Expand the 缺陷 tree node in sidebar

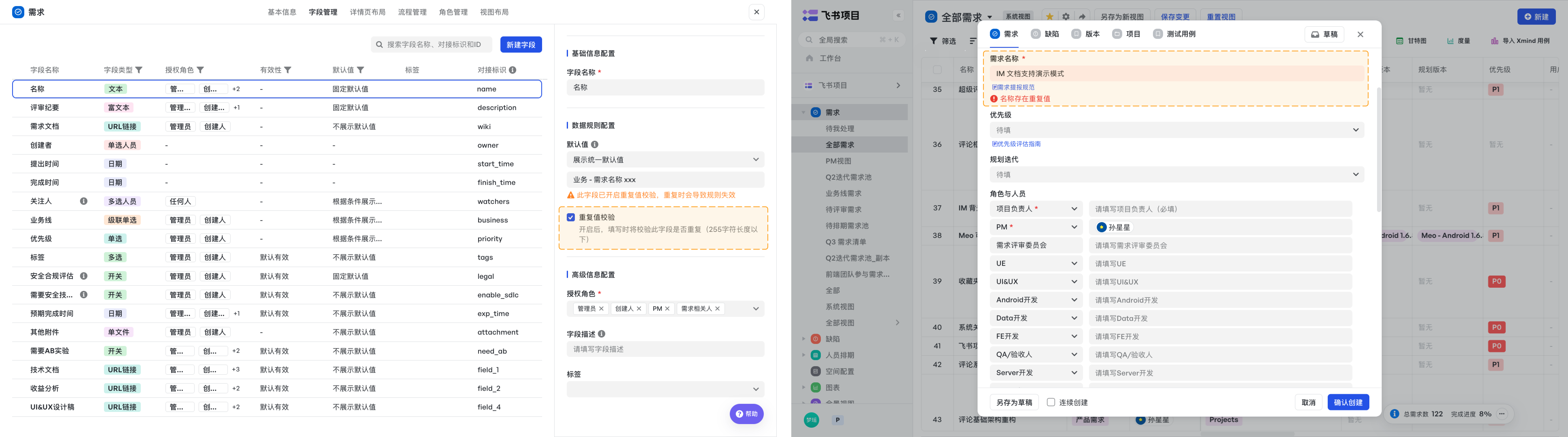pyautogui.click(x=803, y=339)
